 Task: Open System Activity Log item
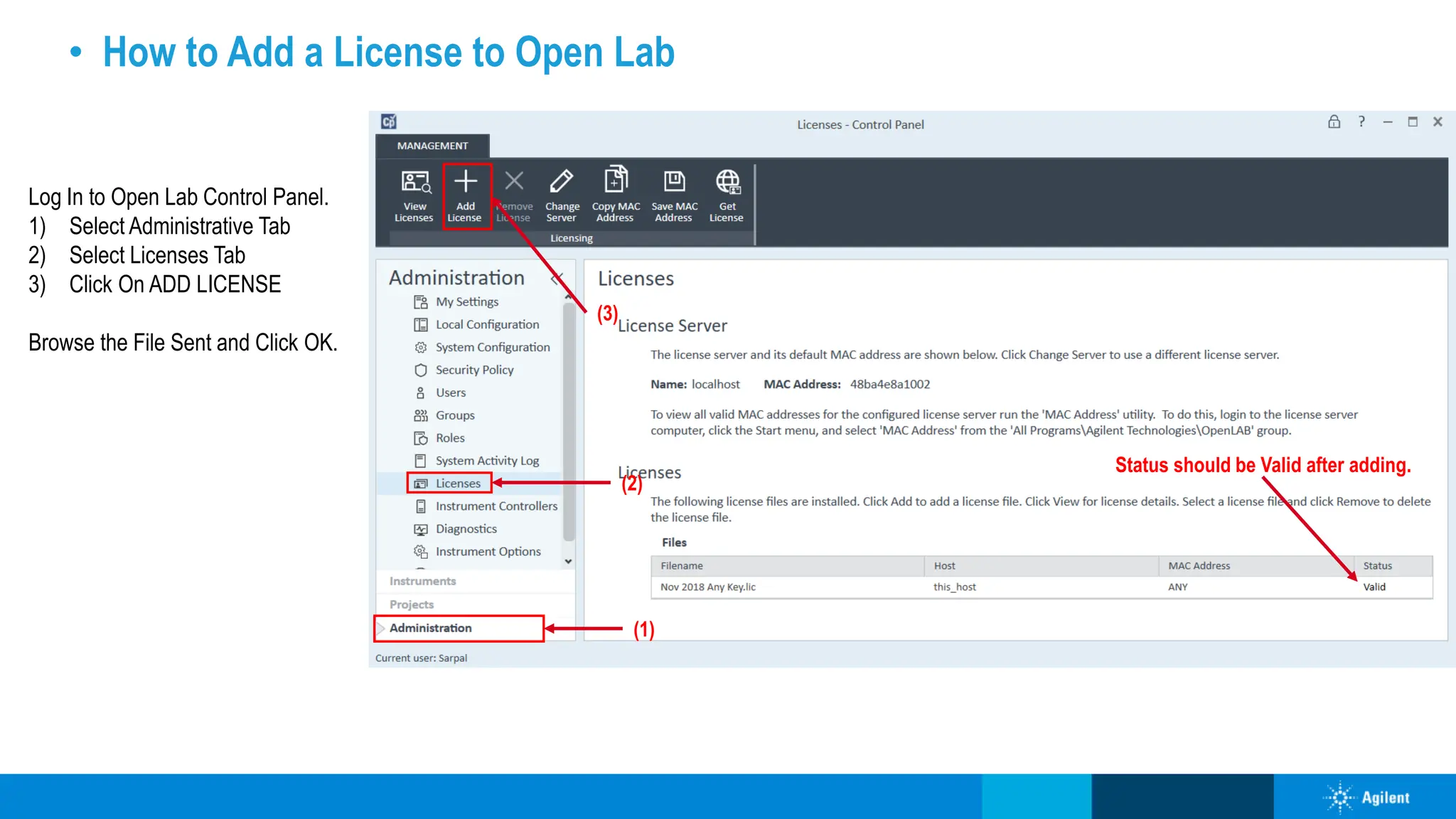(487, 461)
